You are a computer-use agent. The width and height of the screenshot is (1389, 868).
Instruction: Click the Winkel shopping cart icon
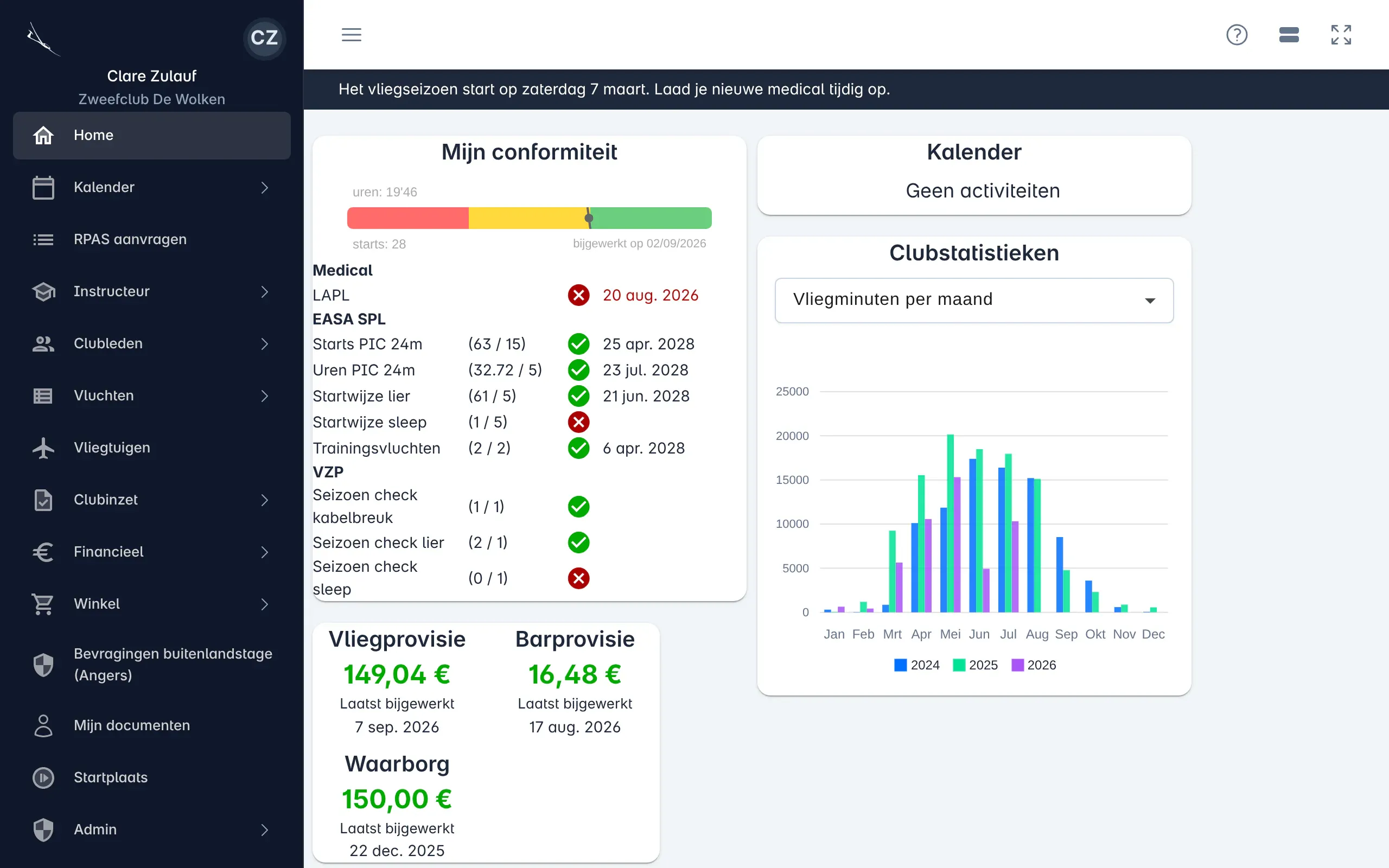(43, 604)
